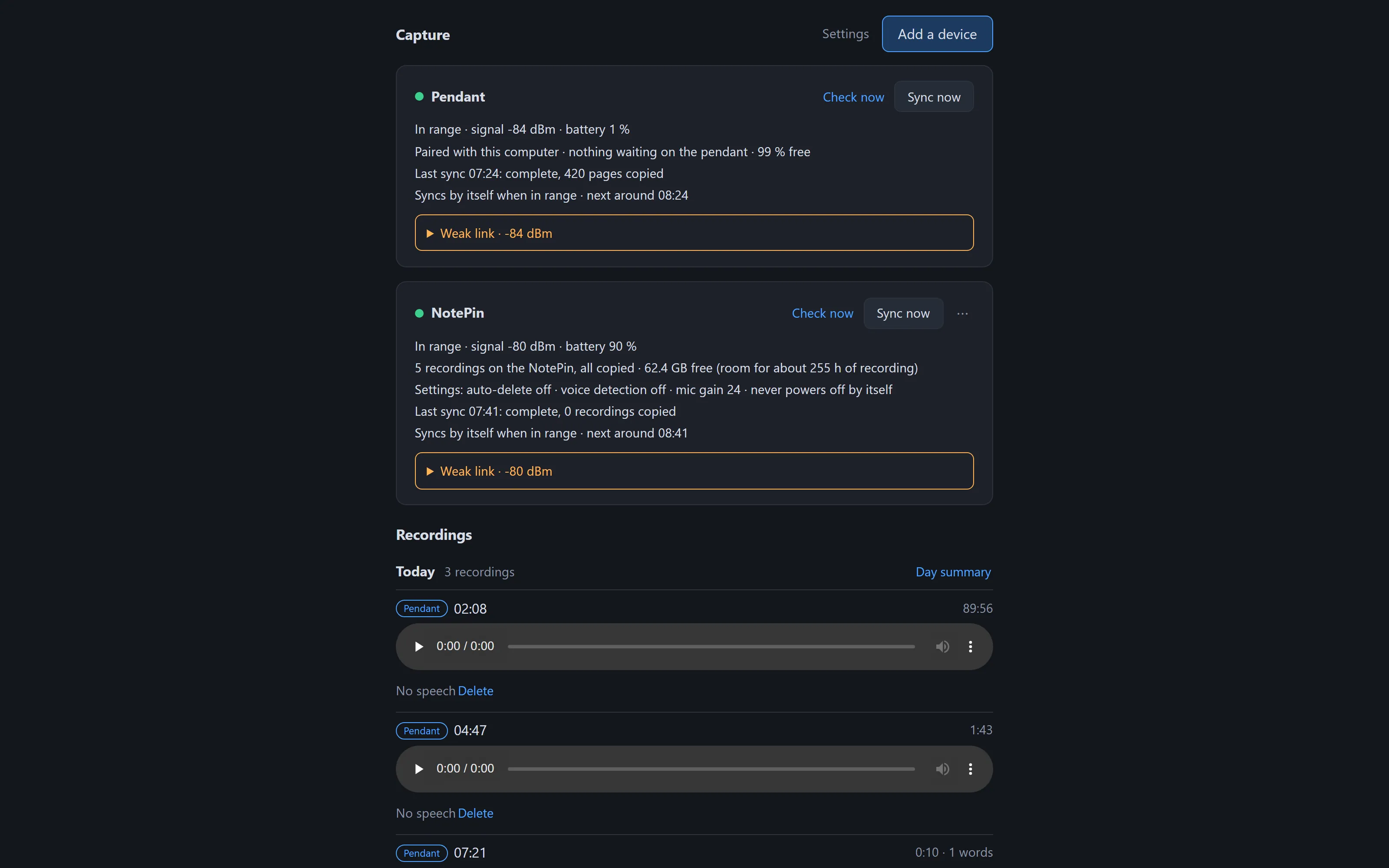The height and width of the screenshot is (868, 1389).
Task: Click Check now for NotePin
Action: coord(822,313)
